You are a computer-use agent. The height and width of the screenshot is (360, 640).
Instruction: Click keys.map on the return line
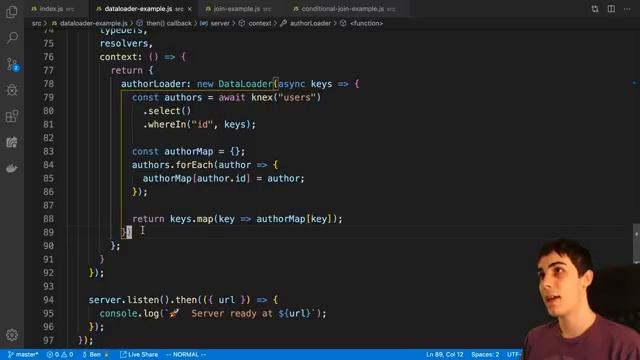pyautogui.click(x=191, y=219)
